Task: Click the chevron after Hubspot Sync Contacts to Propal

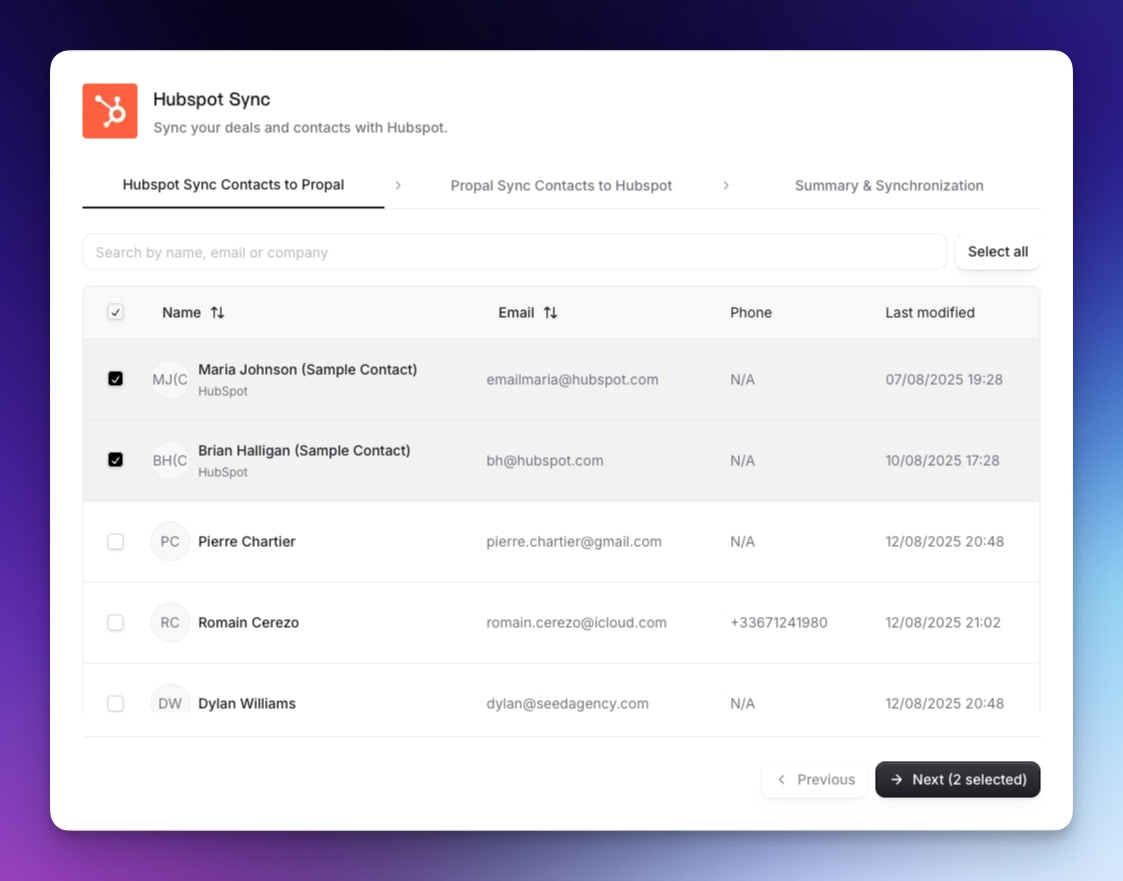Action: [x=398, y=185]
